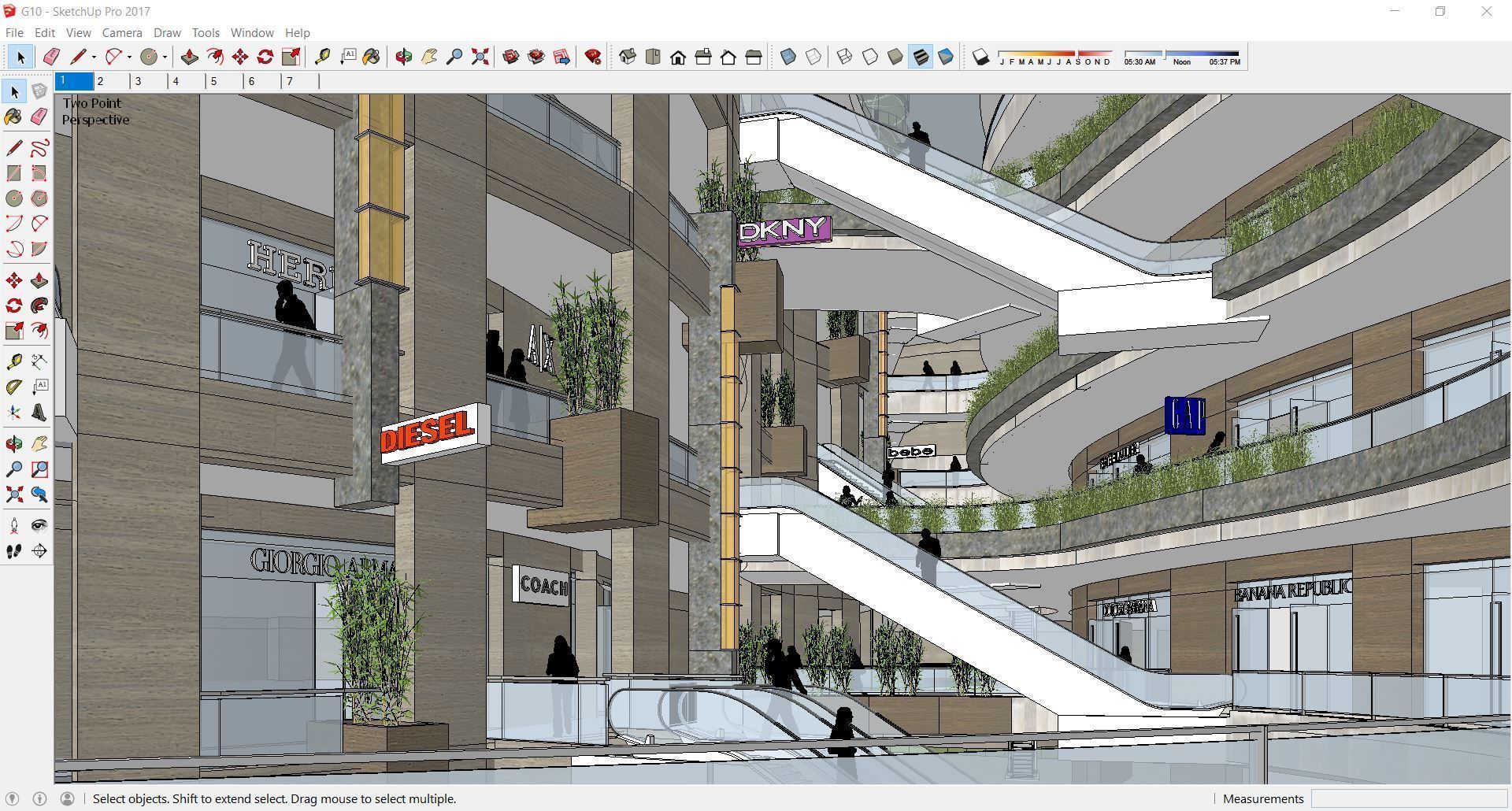This screenshot has width=1512, height=811.
Task: Enable Shaded face style
Action: click(895, 57)
